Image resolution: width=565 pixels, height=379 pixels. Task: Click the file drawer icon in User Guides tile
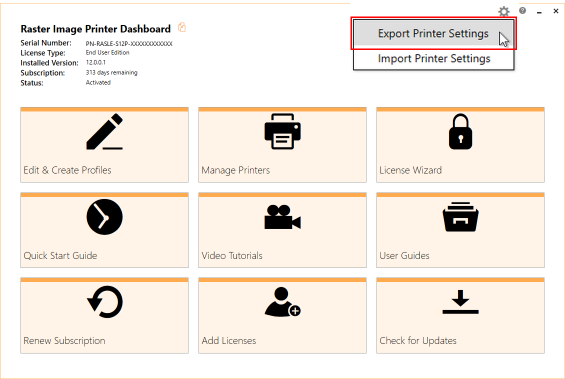(x=461, y=217)
